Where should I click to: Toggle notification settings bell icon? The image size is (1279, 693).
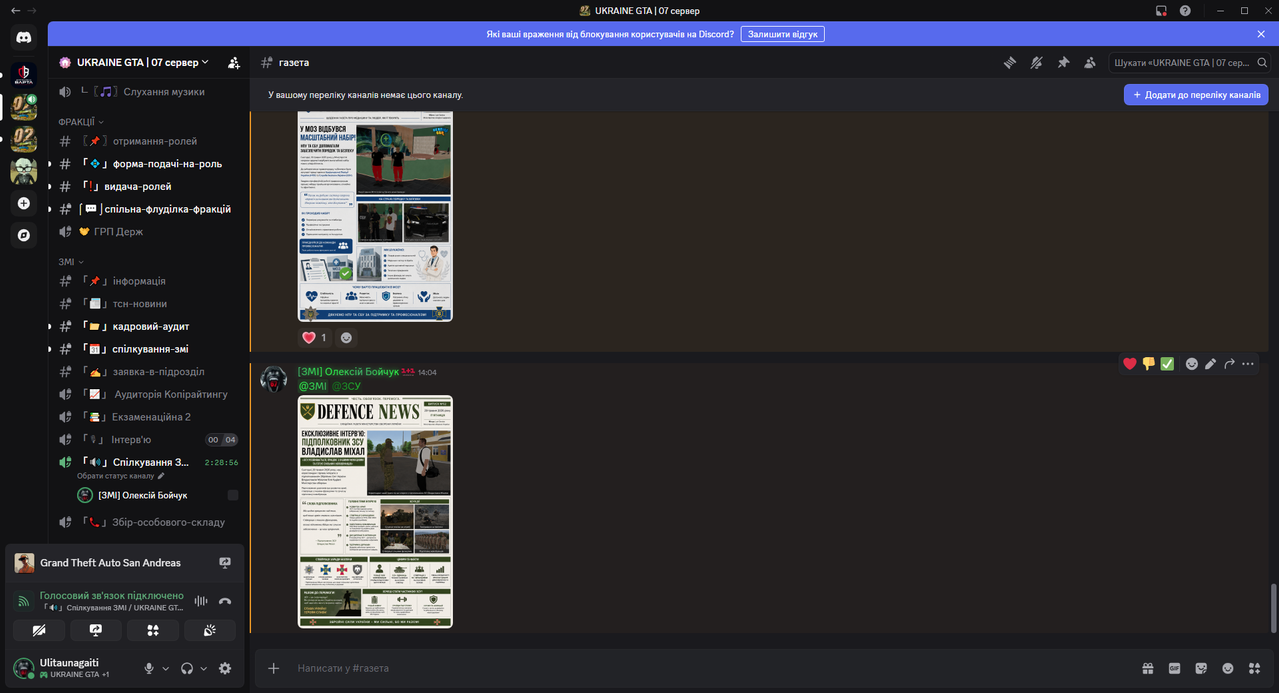(x=1036, y=62)
